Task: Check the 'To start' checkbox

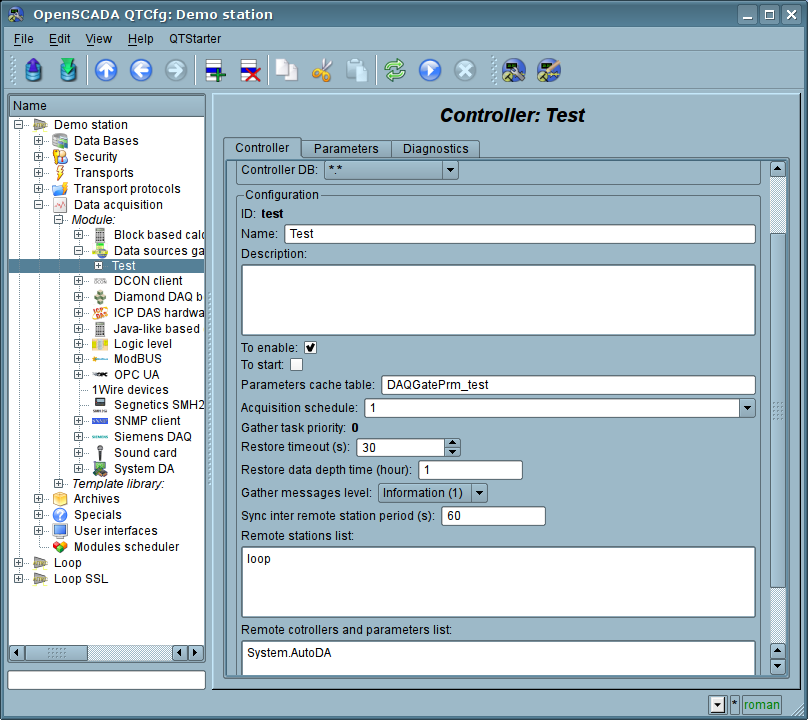Action: (x=296, y=365)
